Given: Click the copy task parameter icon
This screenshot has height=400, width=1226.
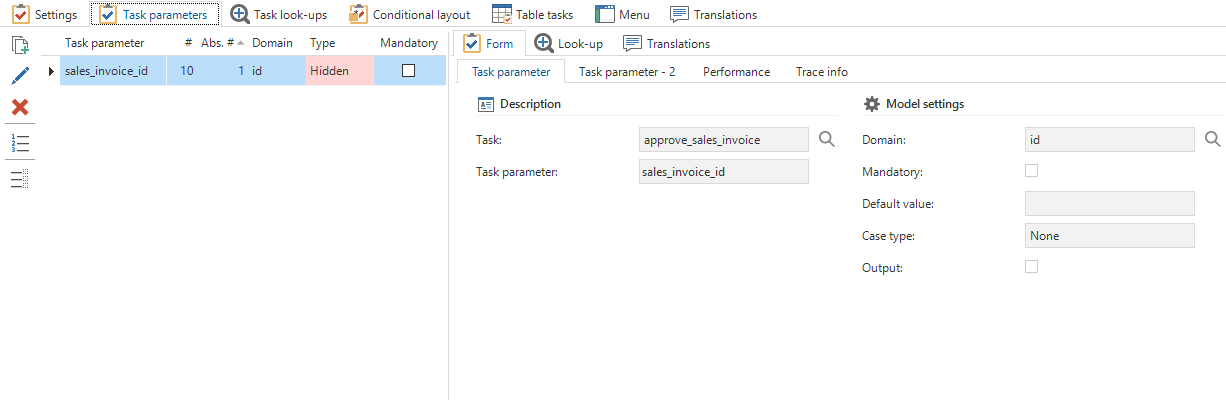Looking at the screenshot, I should (20, 45).
